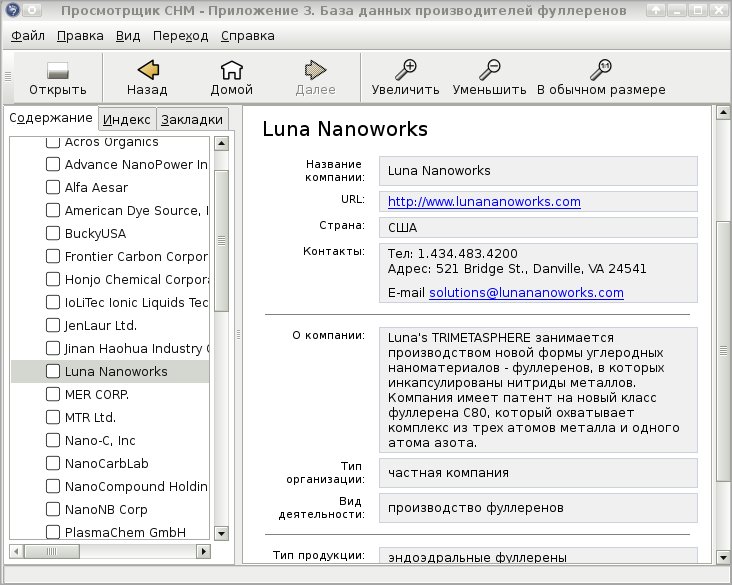
Task: Select the Alfa Aesar page icon
Action: pyautogui.click(x=53, y=187)
